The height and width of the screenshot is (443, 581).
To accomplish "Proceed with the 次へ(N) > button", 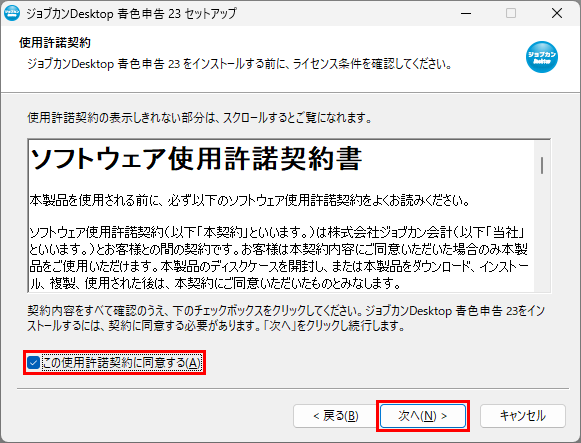I will coord(423,416).
